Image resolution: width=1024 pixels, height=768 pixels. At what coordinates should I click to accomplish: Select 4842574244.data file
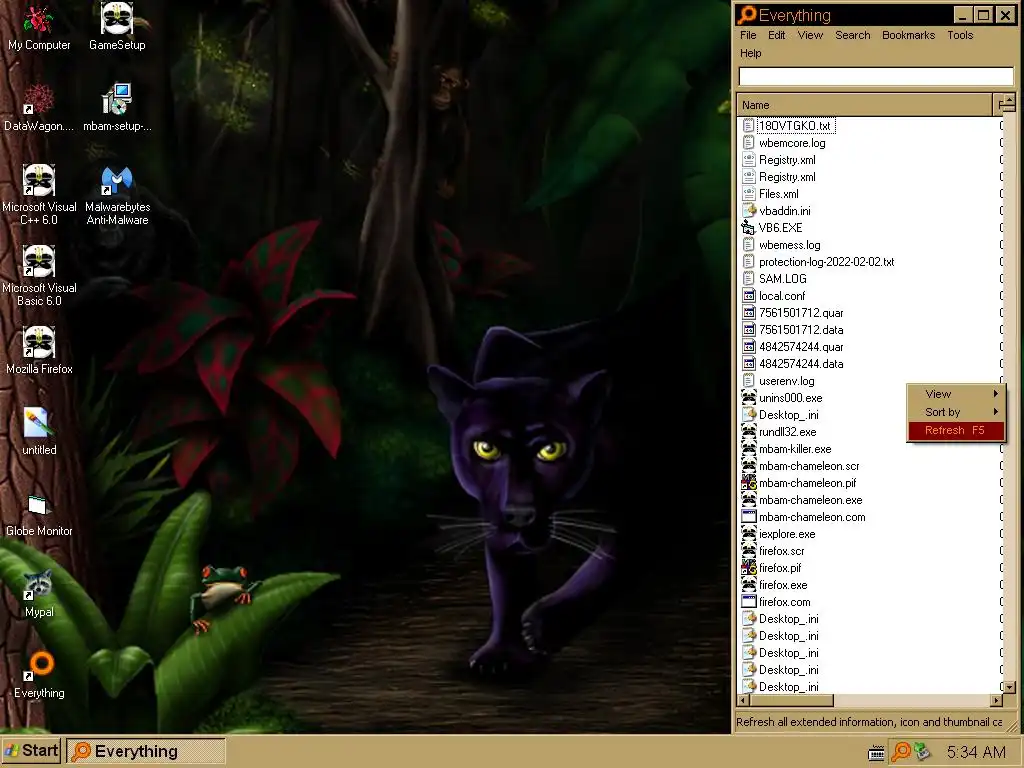[x=801, y=364]
